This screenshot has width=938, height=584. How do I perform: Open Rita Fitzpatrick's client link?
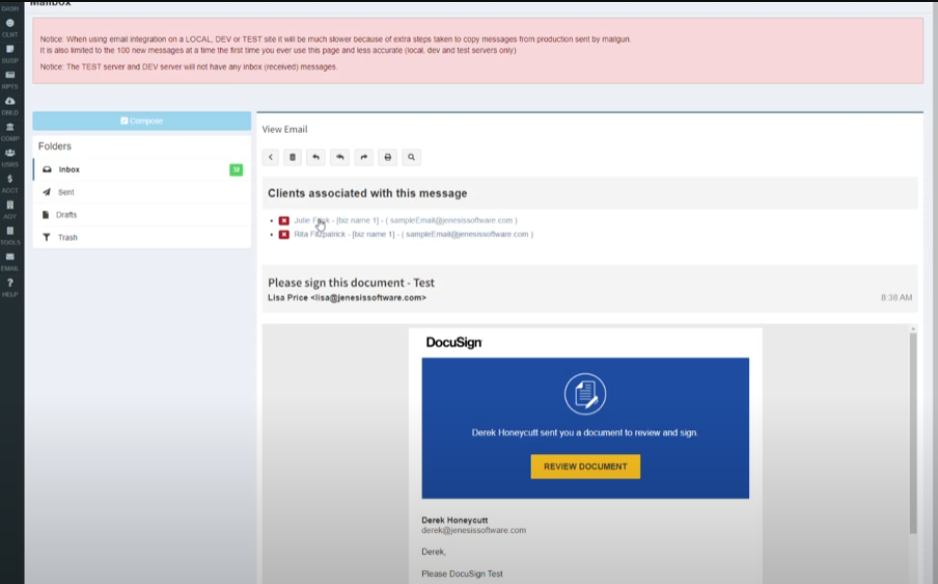click(413, 234)
